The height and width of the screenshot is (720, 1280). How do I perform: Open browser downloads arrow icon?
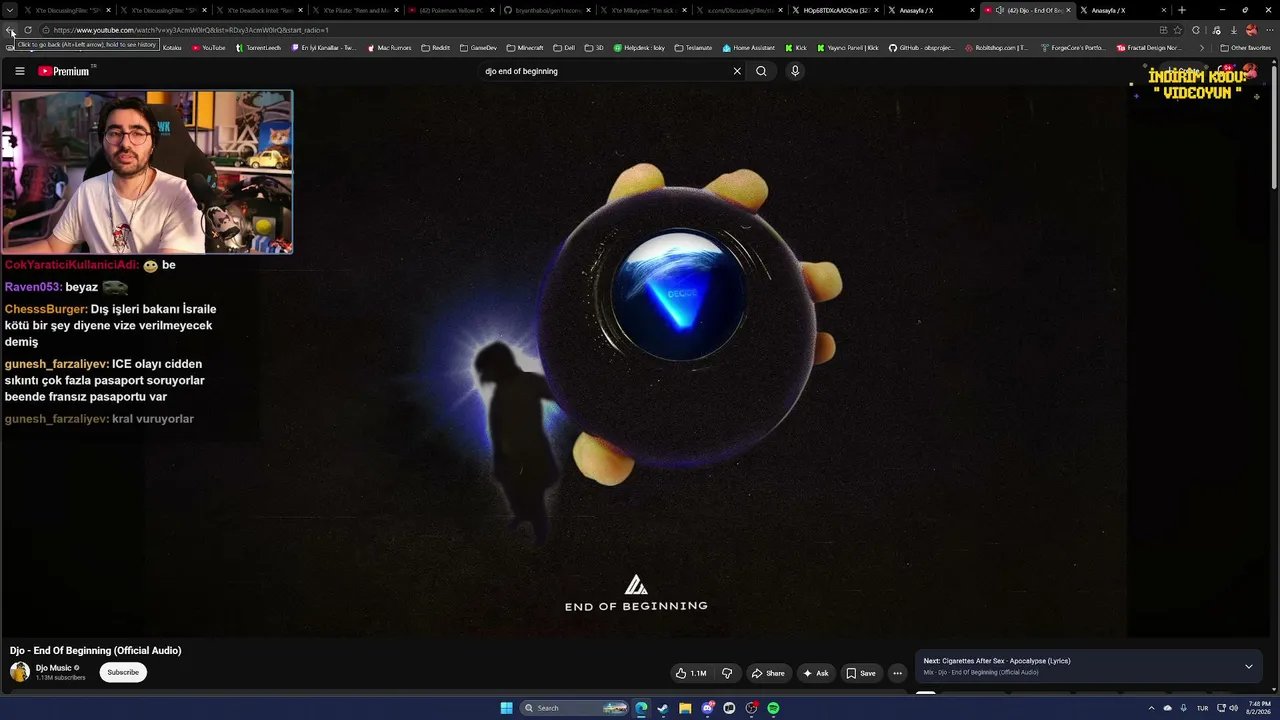(1233, 30)
